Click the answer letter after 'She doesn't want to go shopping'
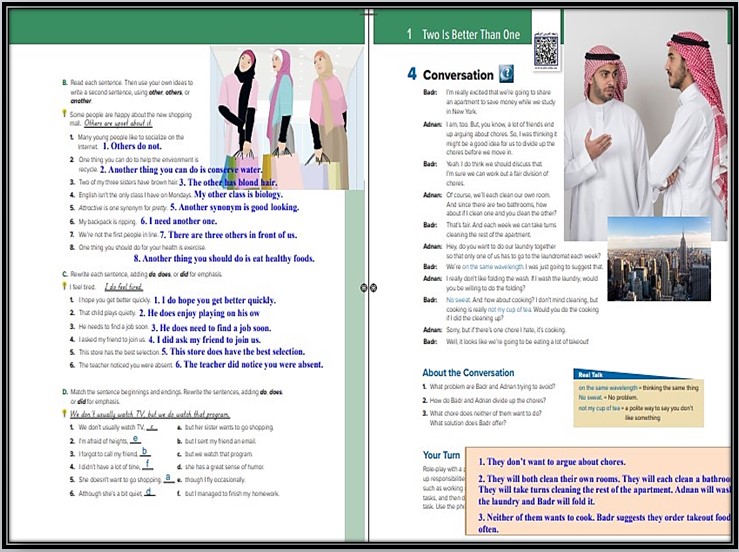Viewport: 739px width, 552px height. [x=169, y=478]
